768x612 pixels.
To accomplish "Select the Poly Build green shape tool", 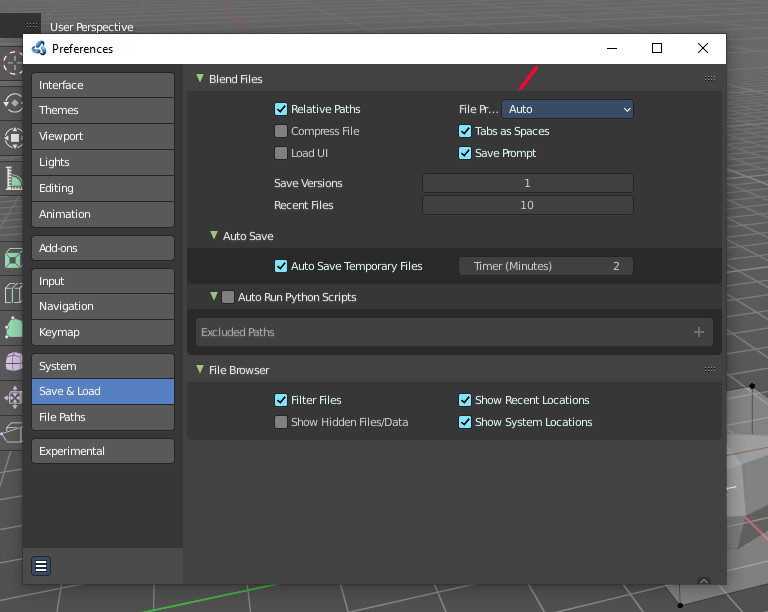I will coord(14,327).
